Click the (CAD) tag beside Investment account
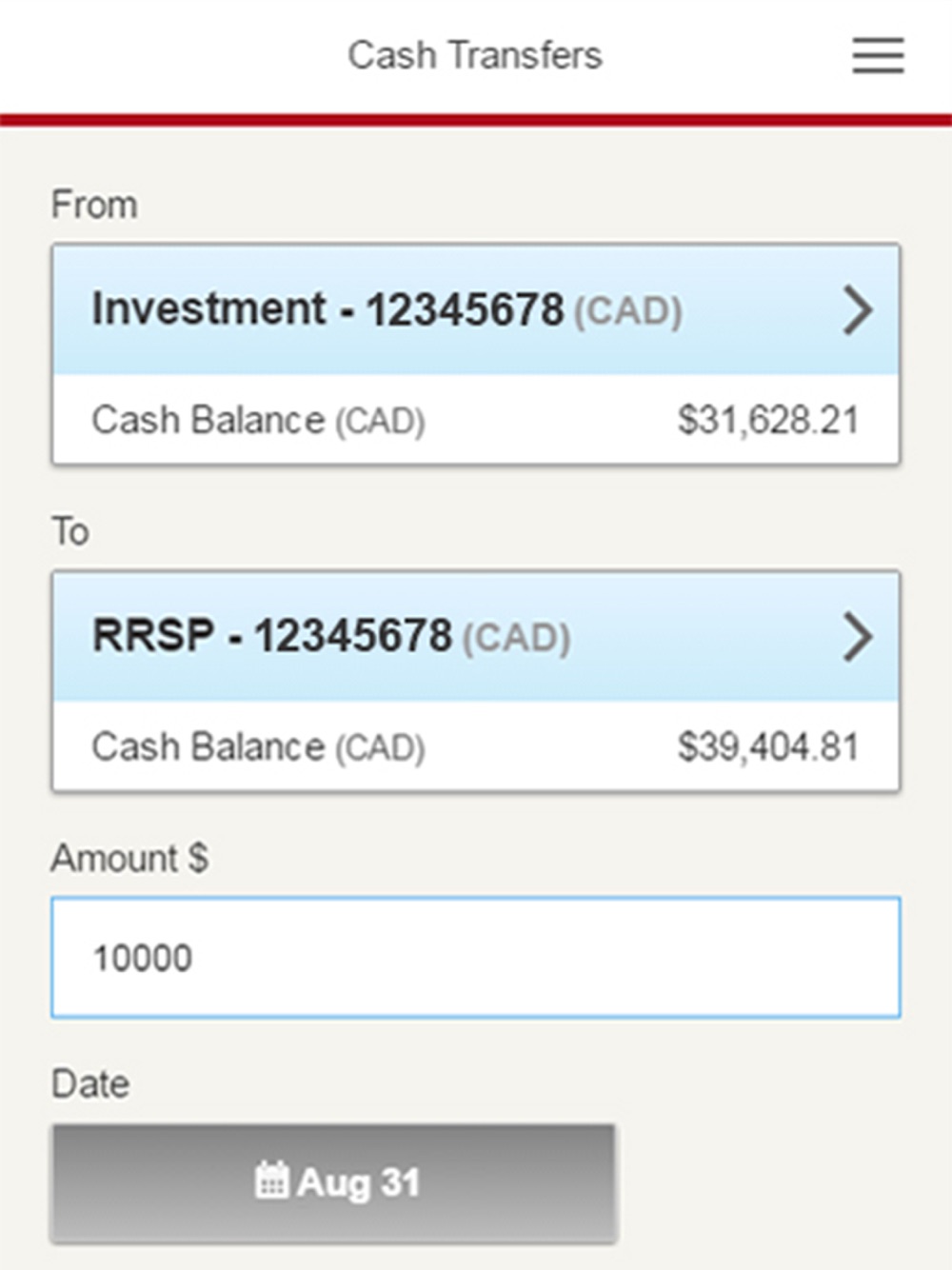Viewport: 952px width, 1270px height. click(x=627, y=312)
